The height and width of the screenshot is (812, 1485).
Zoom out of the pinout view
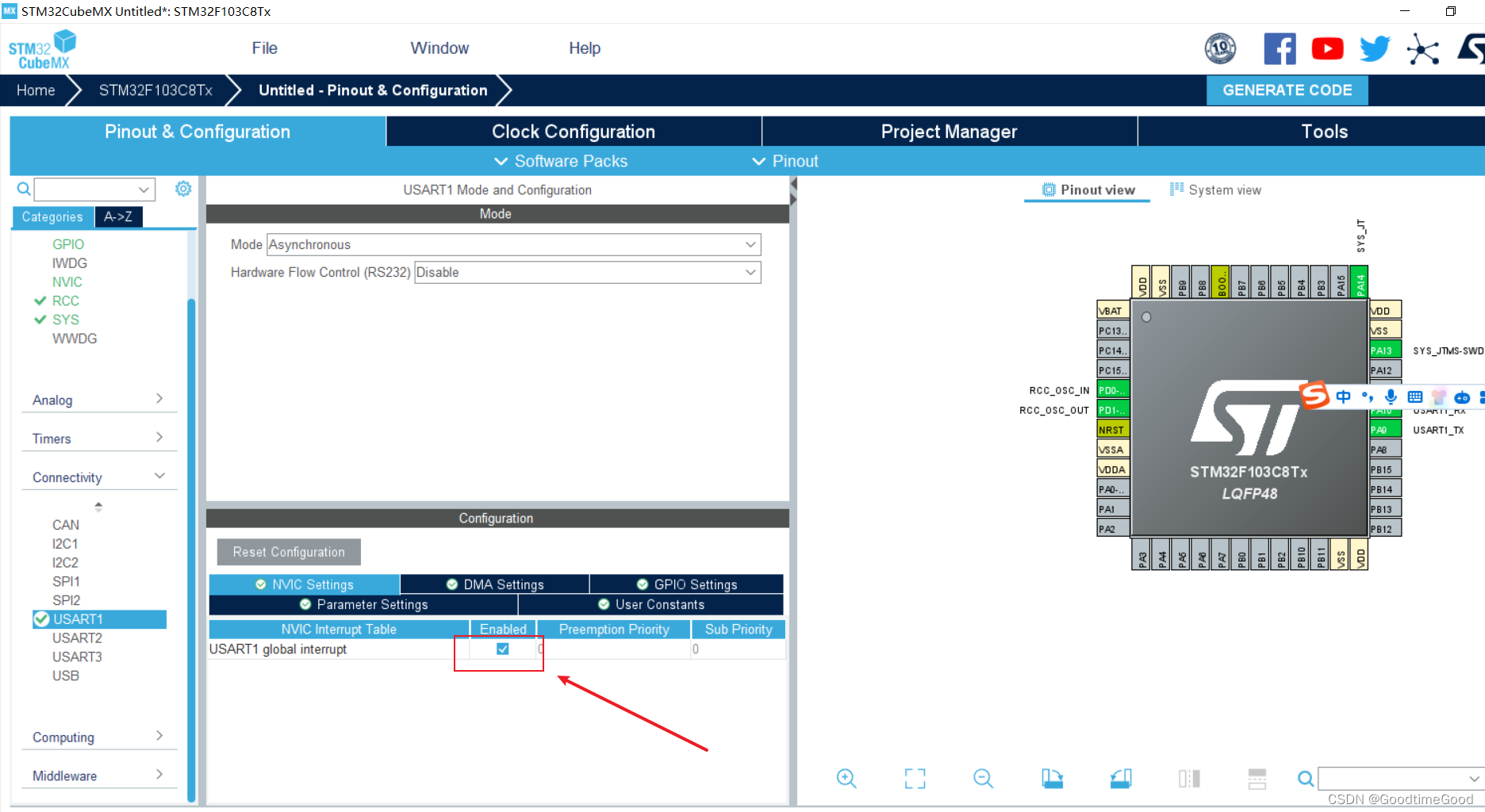pyautogui.click(x=983, y=779)
